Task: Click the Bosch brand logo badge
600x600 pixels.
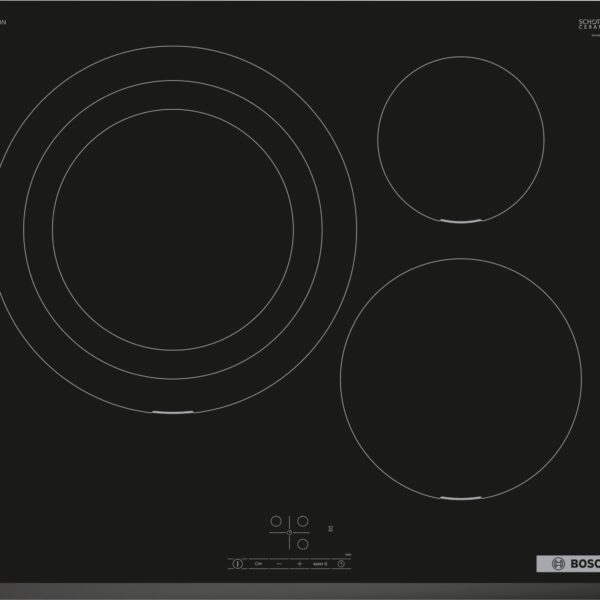Action: 569,562
